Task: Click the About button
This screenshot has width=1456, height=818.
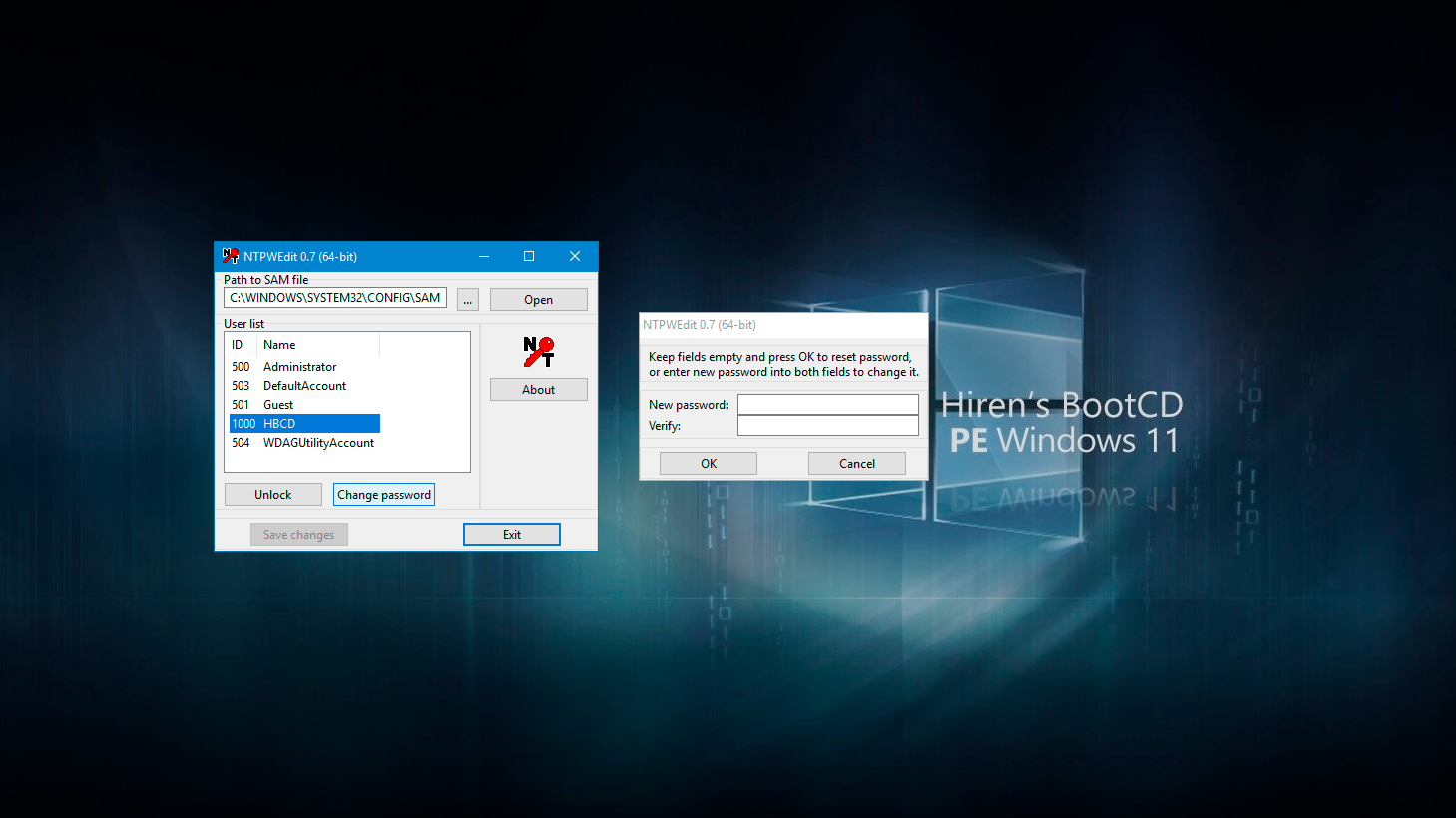Action: (538, 390)
